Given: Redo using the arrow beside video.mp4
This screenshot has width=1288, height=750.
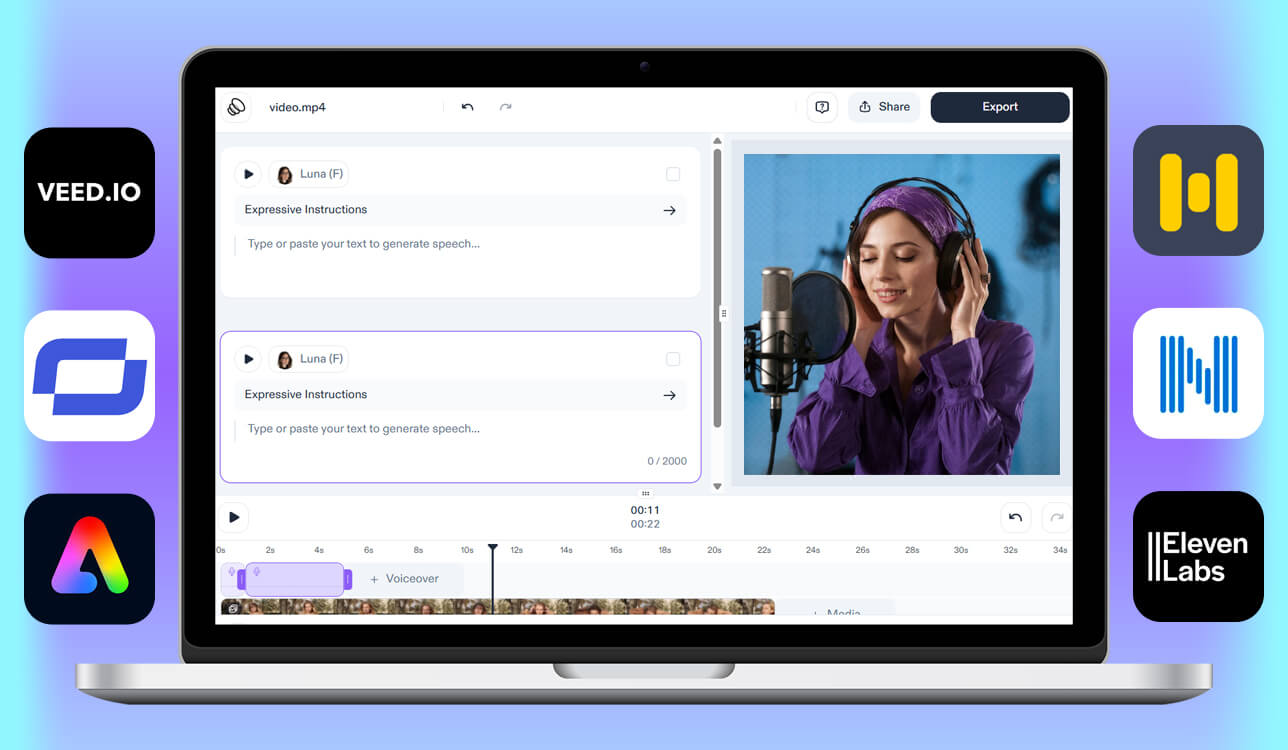Looking at the screenshot, I should coord(505,107).
